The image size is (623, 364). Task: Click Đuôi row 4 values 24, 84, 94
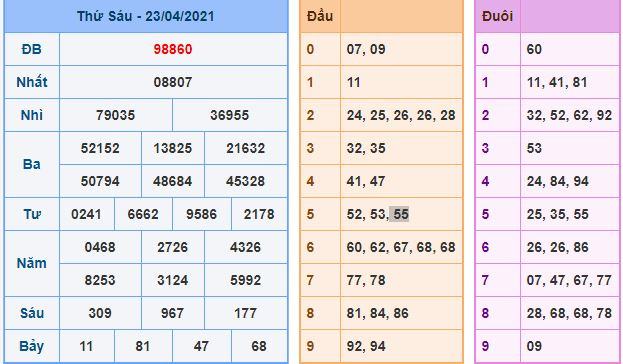point(558,181)
